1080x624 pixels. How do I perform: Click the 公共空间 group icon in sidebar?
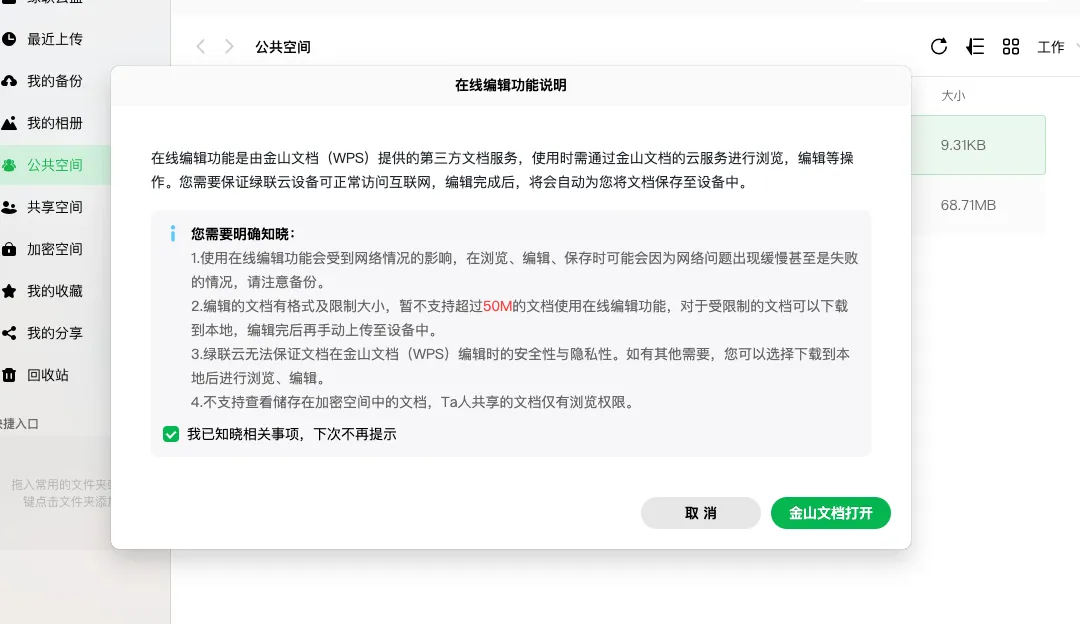(9, 165)
